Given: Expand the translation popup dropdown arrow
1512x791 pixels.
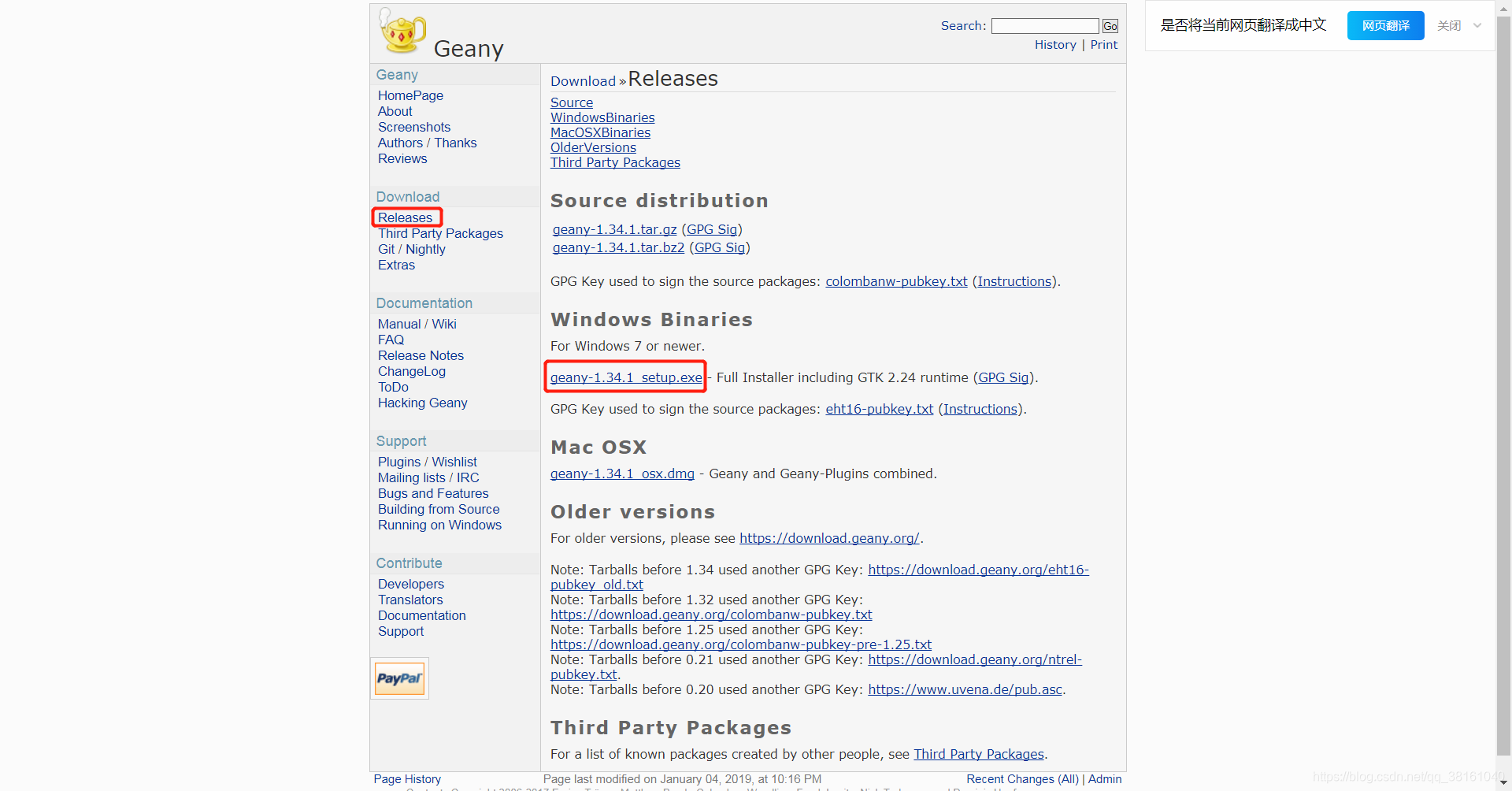Looking at the screenshot, I should (x=1477, y=25).
